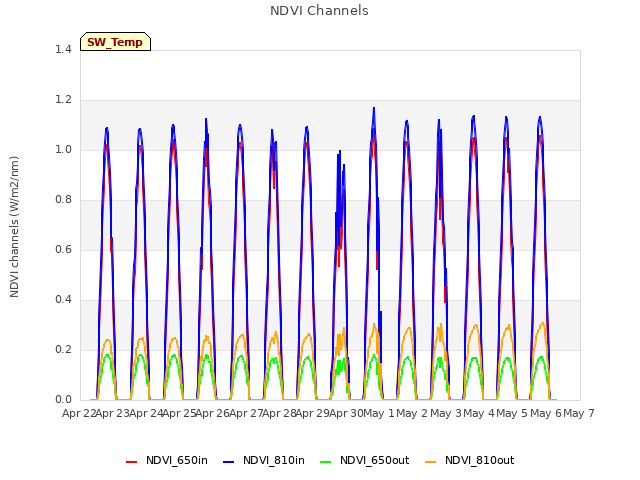Click the SW_Temp annotation label
Screen dimensions: 640x480
[x=116, y=42]
